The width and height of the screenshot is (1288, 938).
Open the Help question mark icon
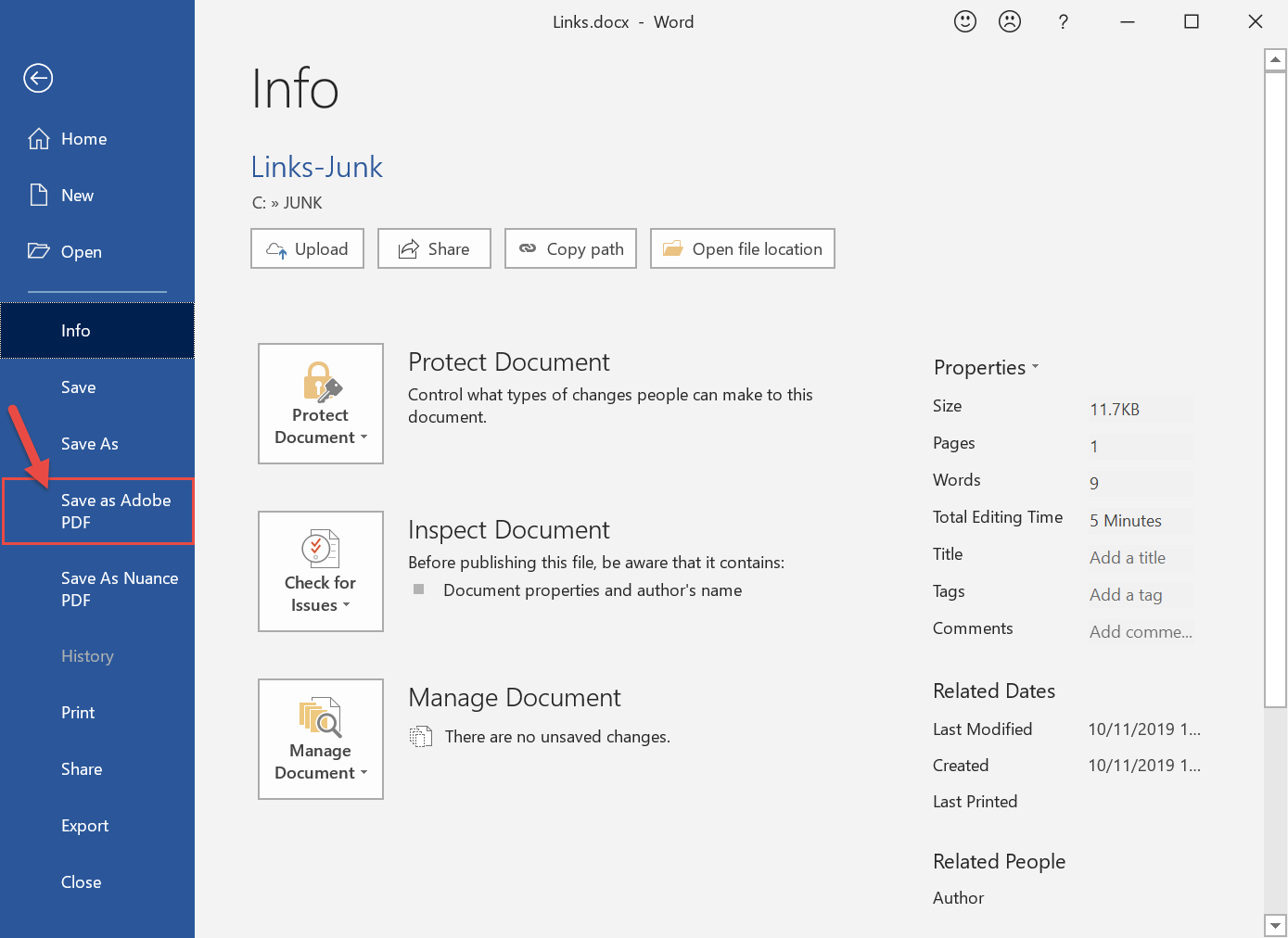pyautogui.click(x=1063, y=22)
